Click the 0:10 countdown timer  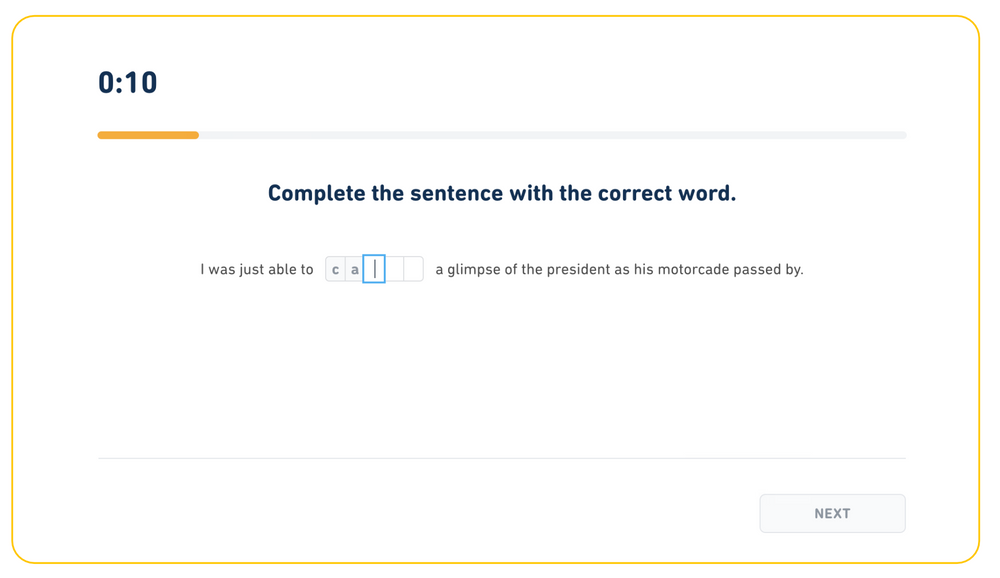pos(126,82)
